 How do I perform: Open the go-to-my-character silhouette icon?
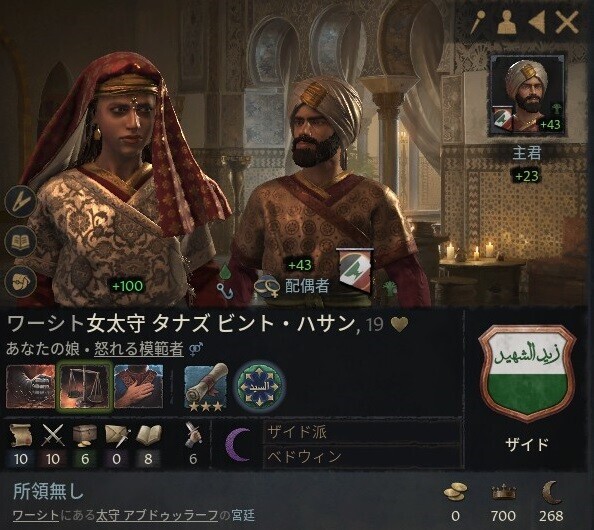click(x=507, y=22)
